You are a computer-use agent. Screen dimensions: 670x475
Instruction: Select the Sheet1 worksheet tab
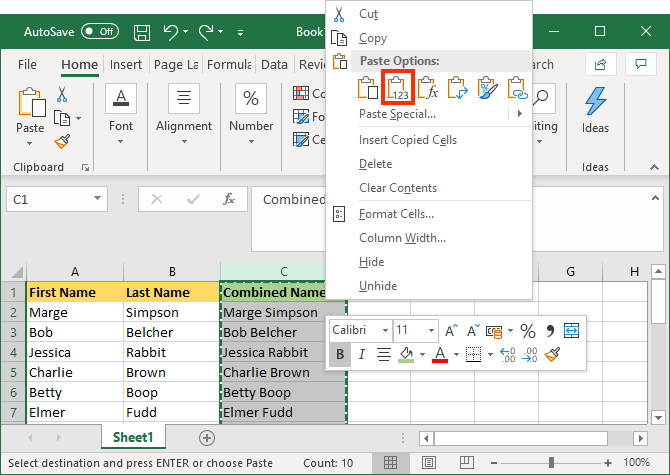[x=132, y=437]
